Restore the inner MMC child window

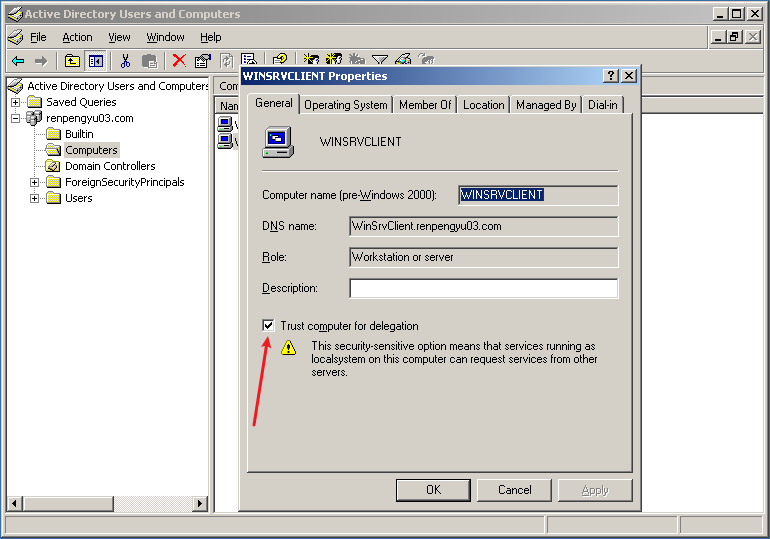pyautogui.click(x=735, y=37)
